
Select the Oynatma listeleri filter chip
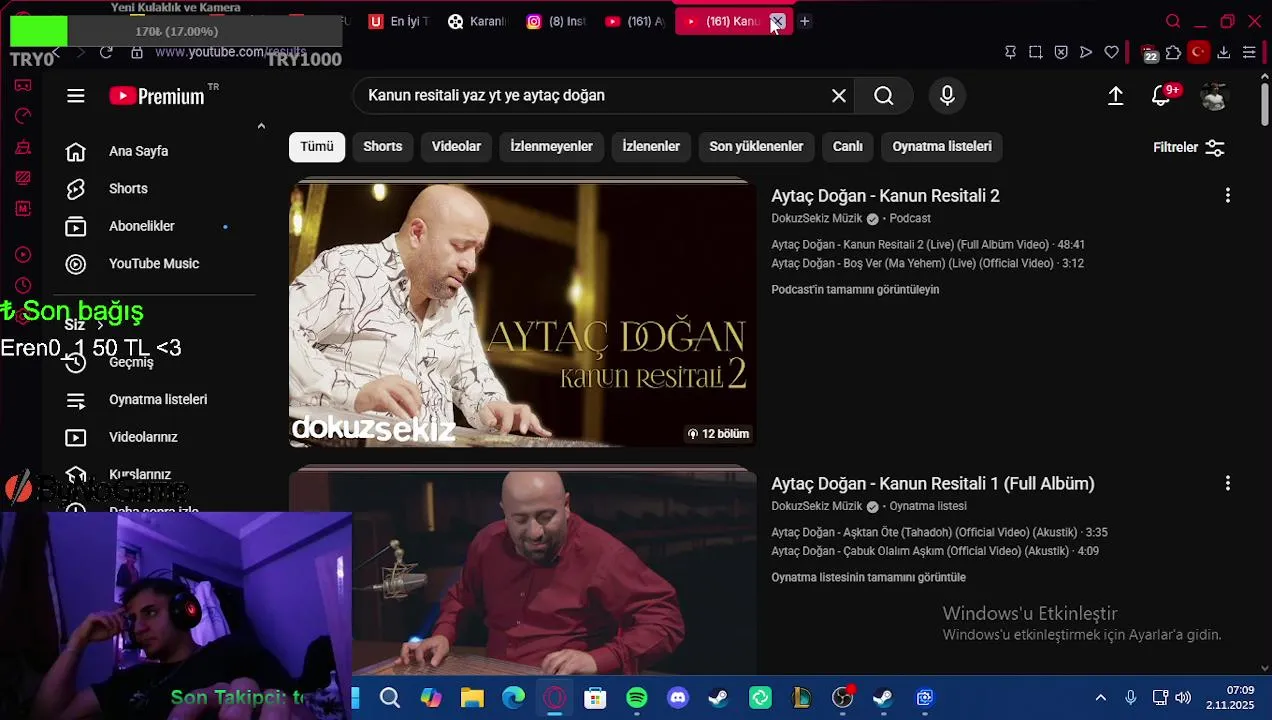(x=942, y=147)
